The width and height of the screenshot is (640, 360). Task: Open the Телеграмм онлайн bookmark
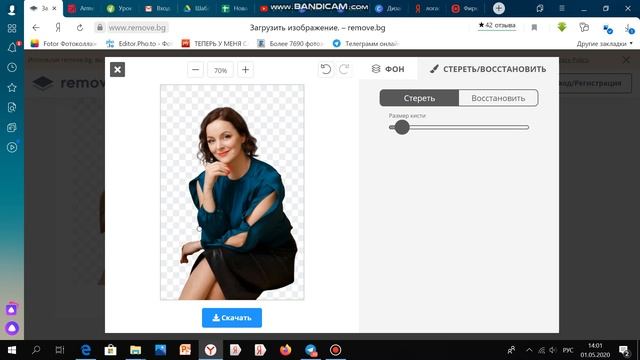pos(365,43)
